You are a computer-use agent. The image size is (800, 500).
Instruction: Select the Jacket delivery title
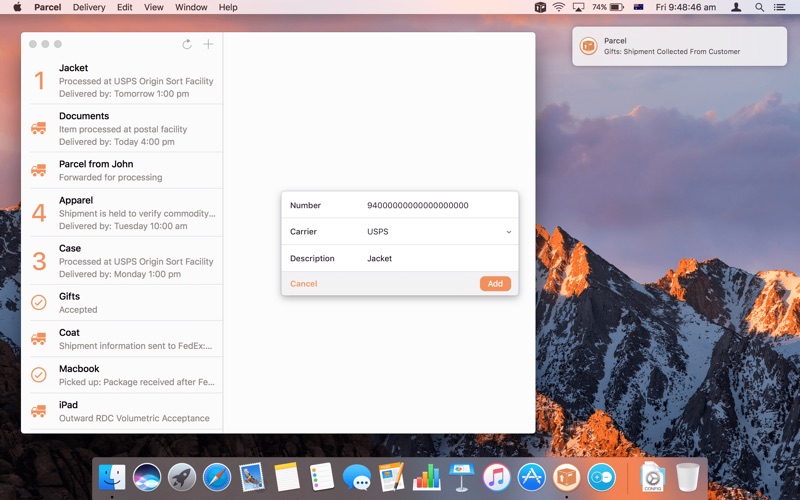(73, 68)
